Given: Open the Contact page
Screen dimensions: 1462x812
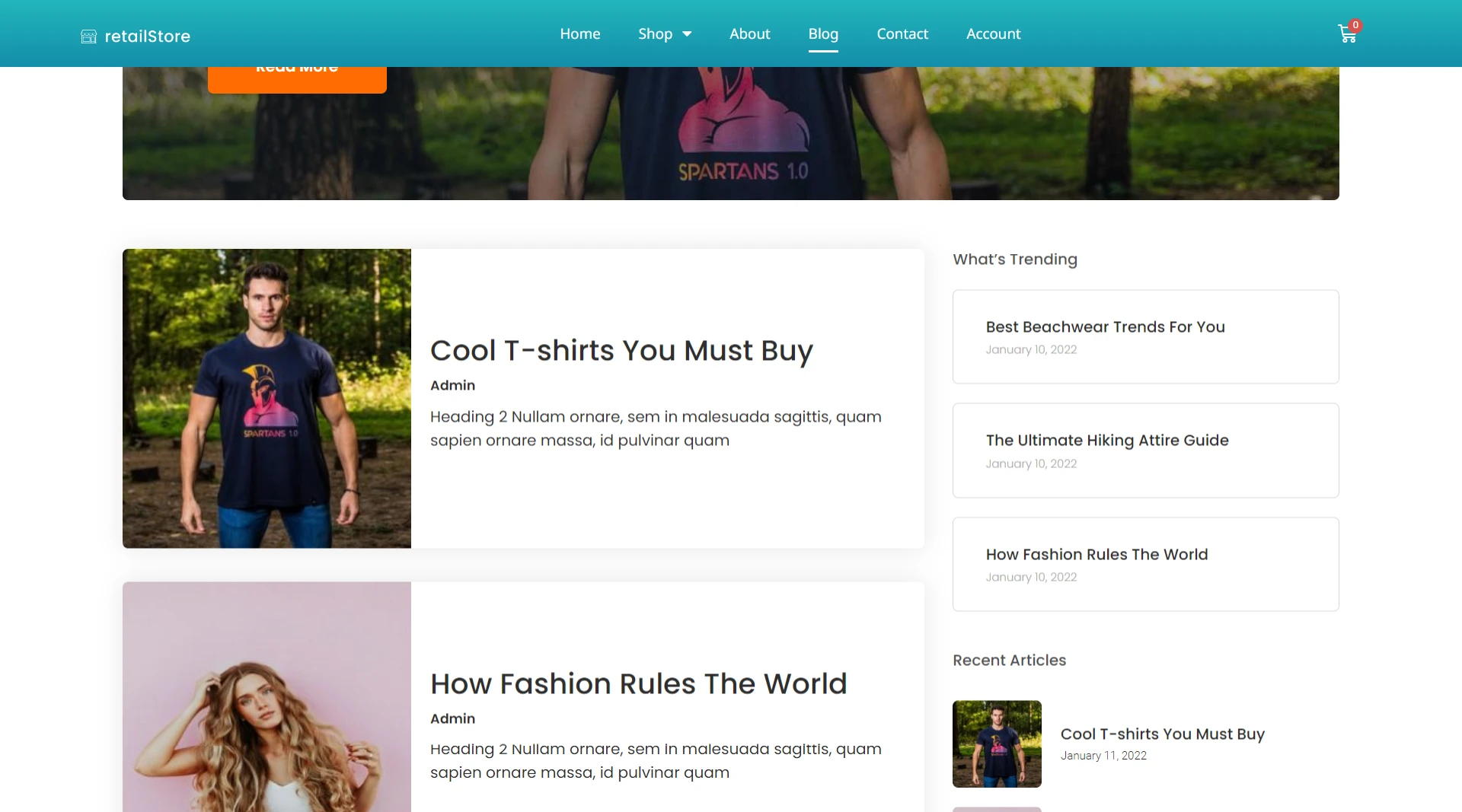Looking at the screenshot, I should 902,33.
